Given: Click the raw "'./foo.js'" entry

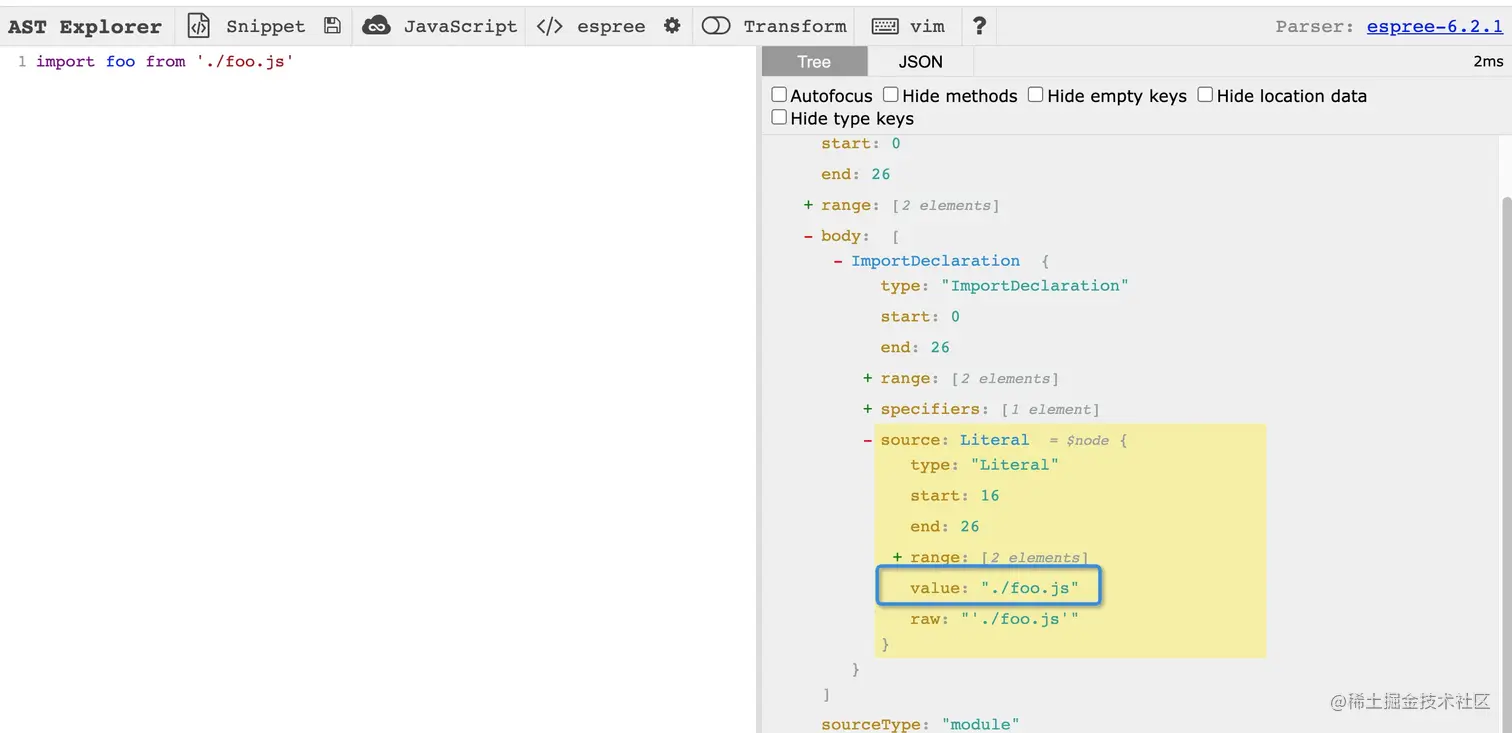Looking at the screenshot, I should [x=994, y=619].
